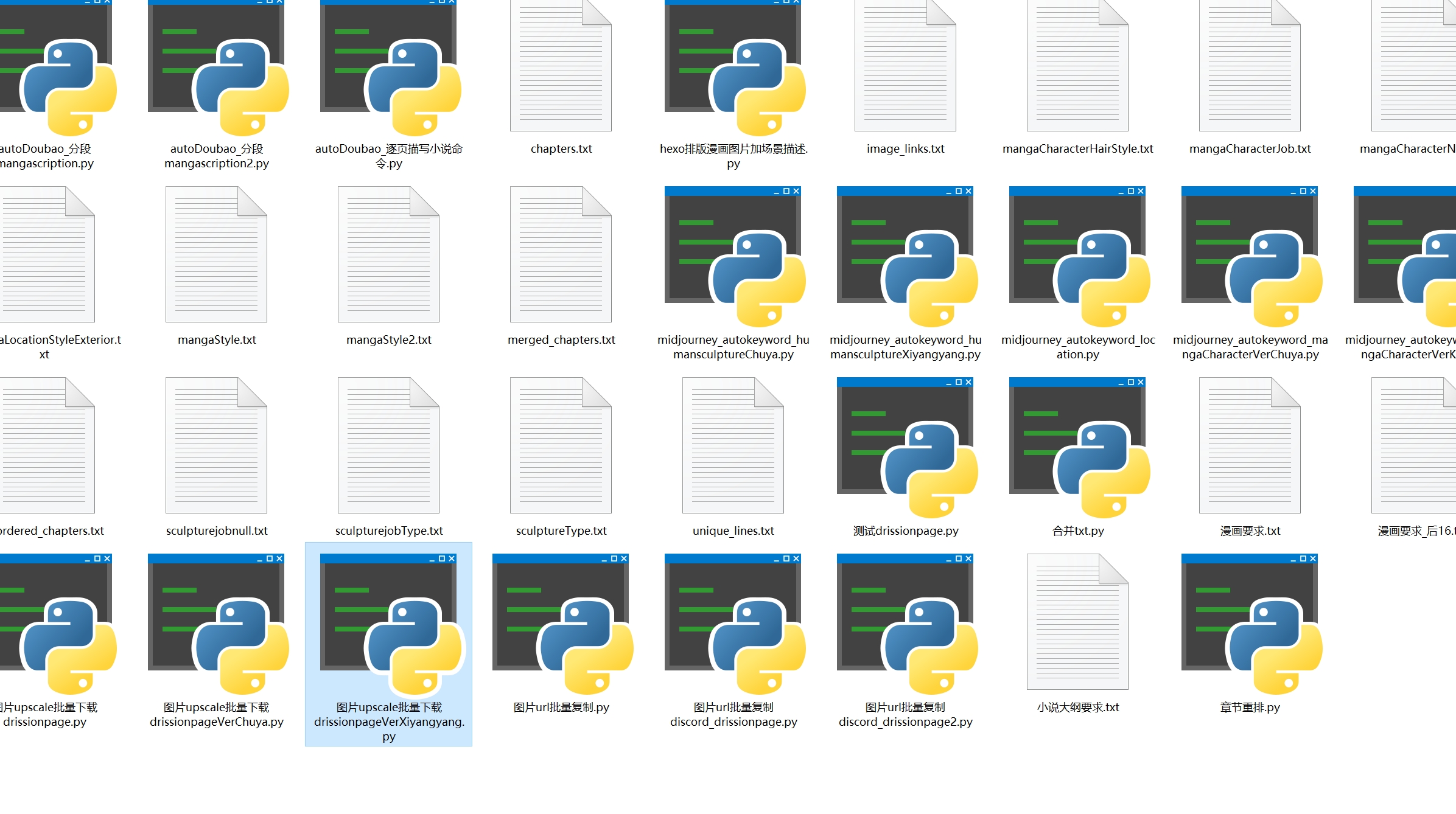Click the image_links.txt file icon
Viewport: 1456px width, 814px height.
tap(905, 65)
